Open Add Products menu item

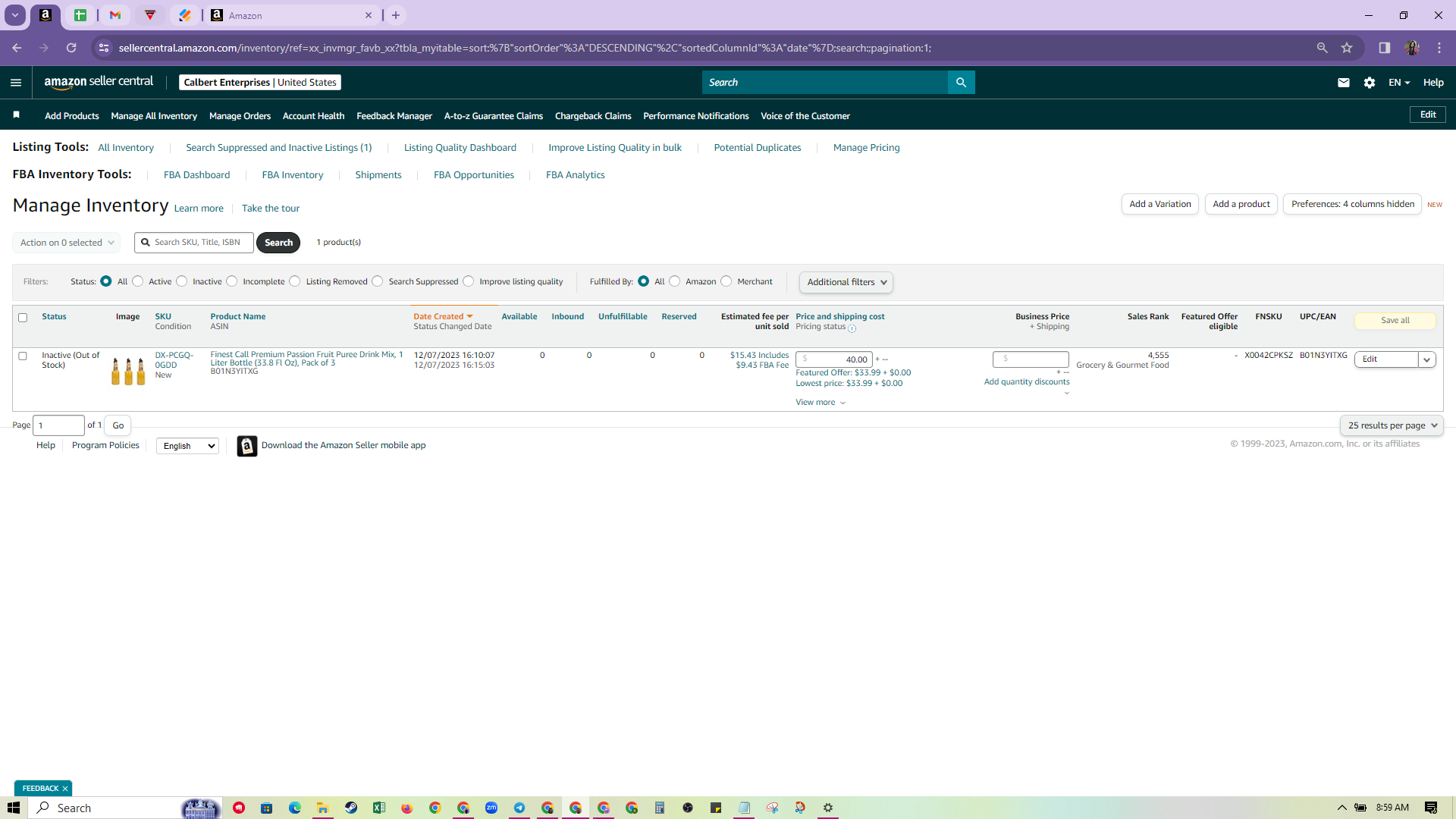pos(72,116)
